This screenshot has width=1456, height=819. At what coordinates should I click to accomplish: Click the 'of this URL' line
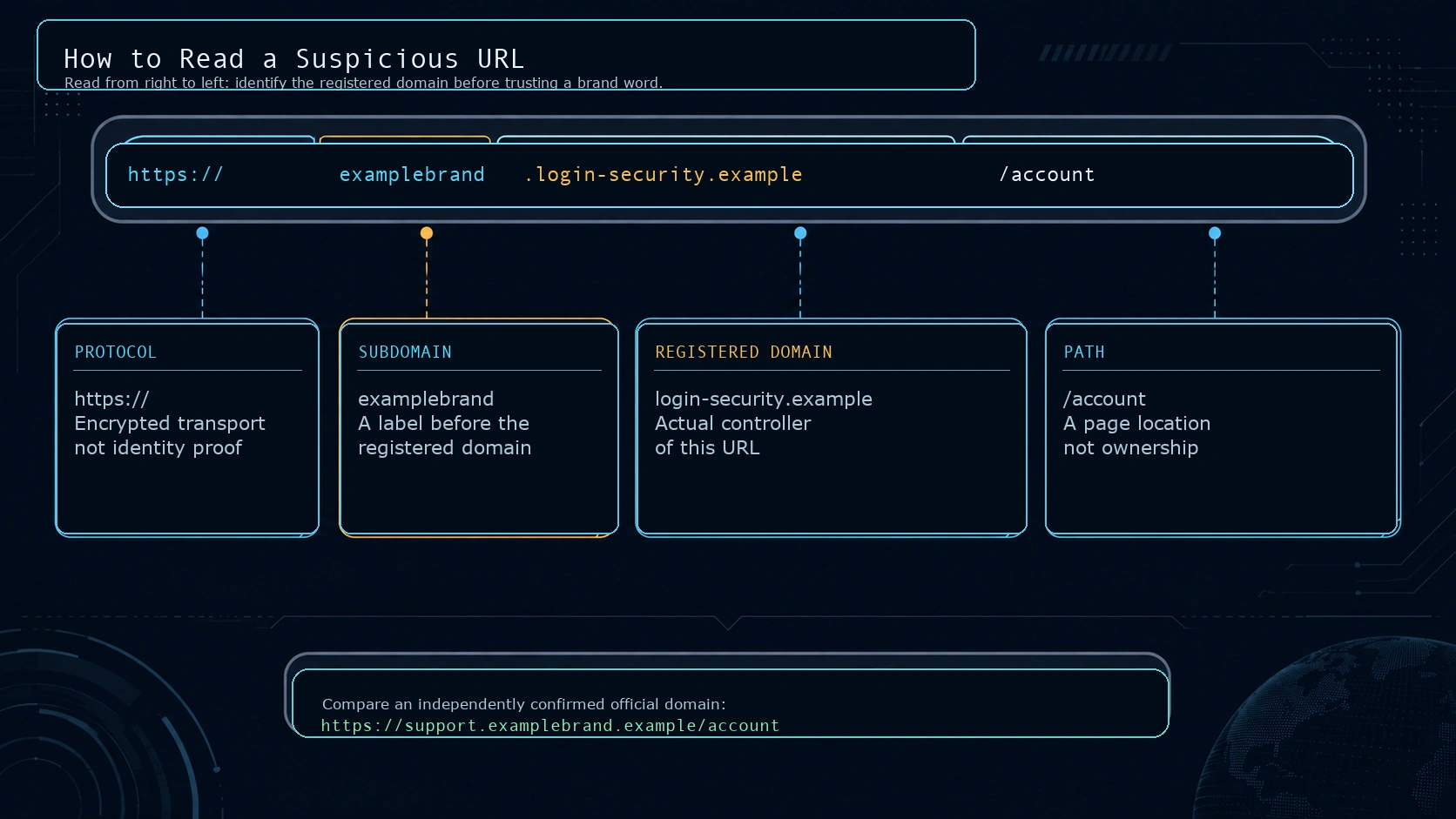[707, 447]
